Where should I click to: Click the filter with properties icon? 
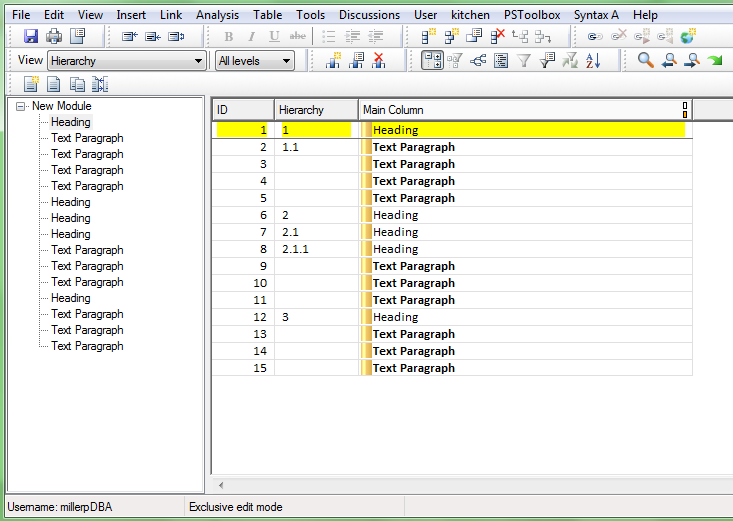[x=547, y=60]
